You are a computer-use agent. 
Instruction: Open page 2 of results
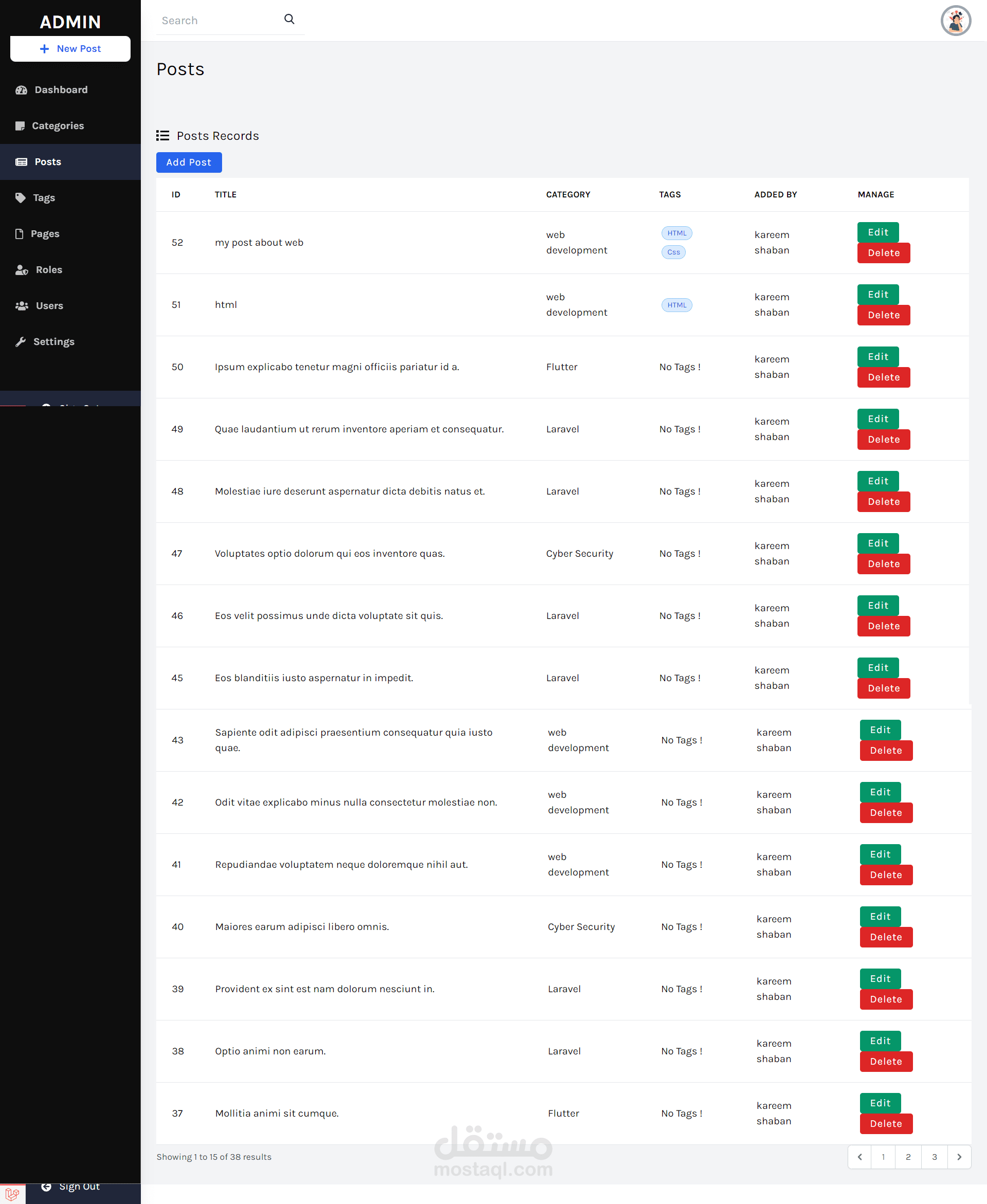tap(908, 1157)
